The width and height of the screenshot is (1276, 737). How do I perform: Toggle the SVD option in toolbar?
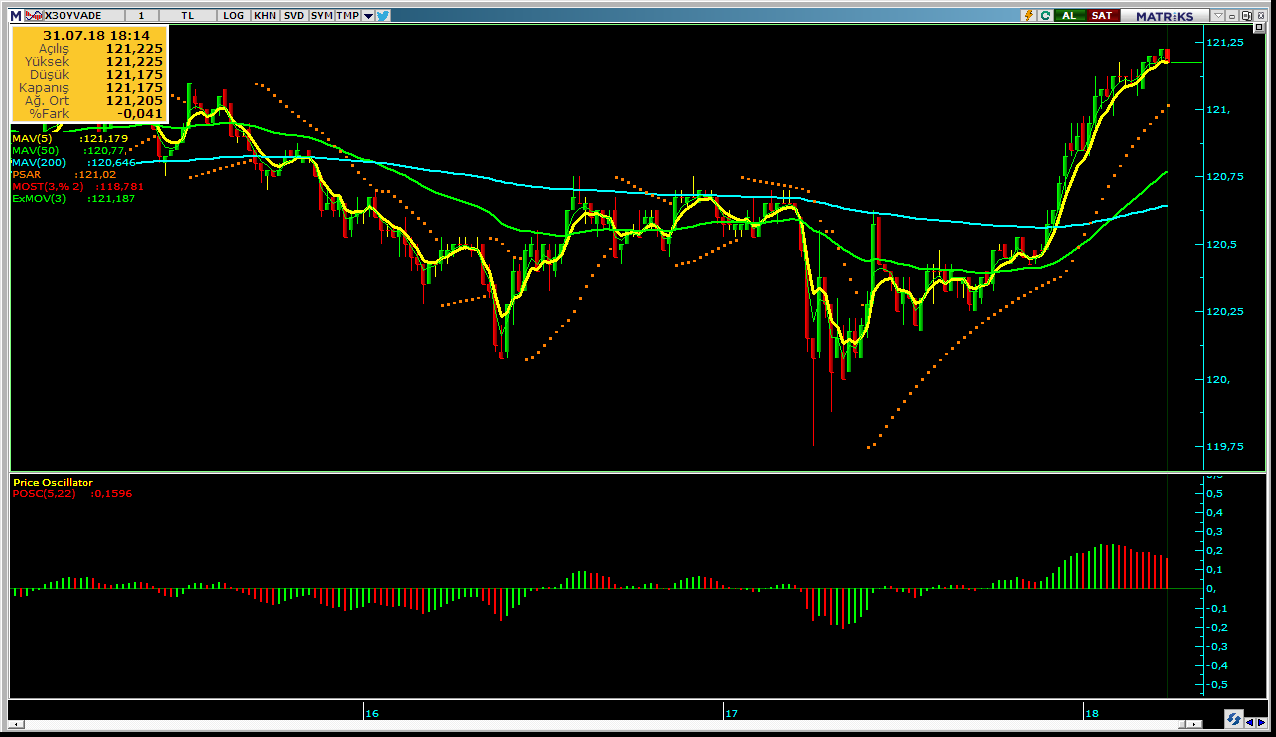click(294, 16)
